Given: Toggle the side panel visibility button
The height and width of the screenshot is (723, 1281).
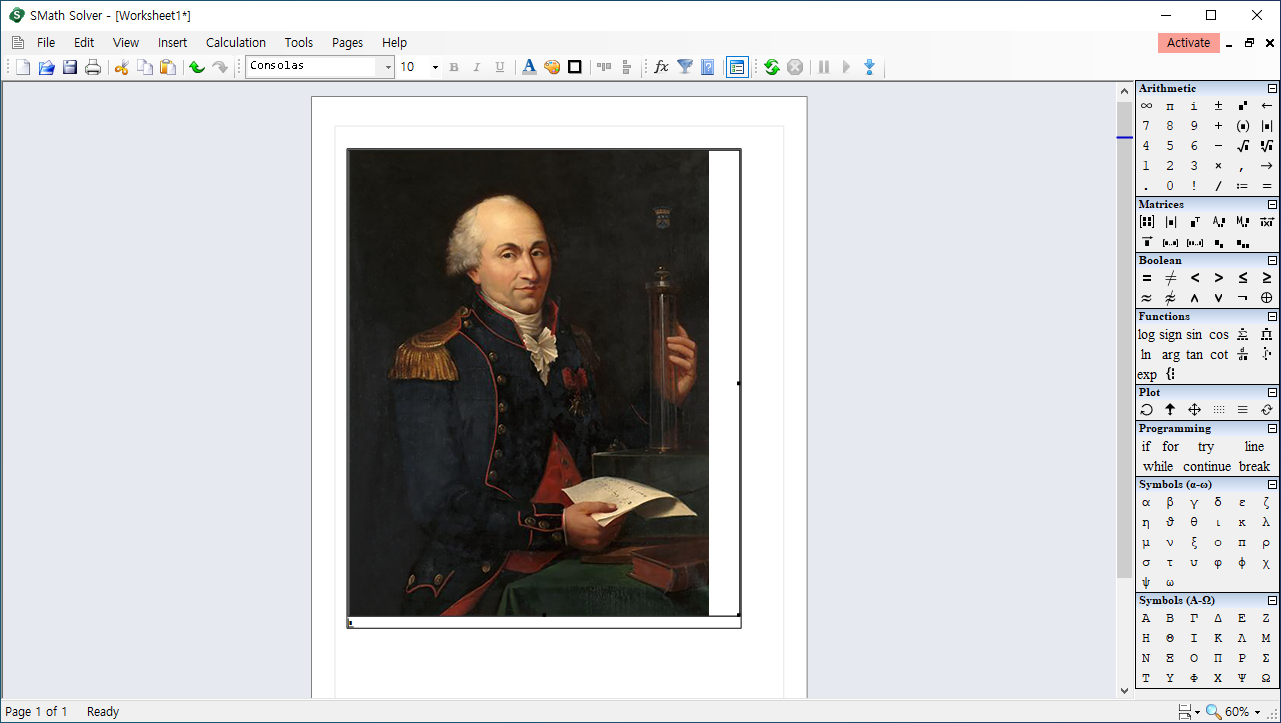Looking at the screenshot, I should [x=737, y=67].
